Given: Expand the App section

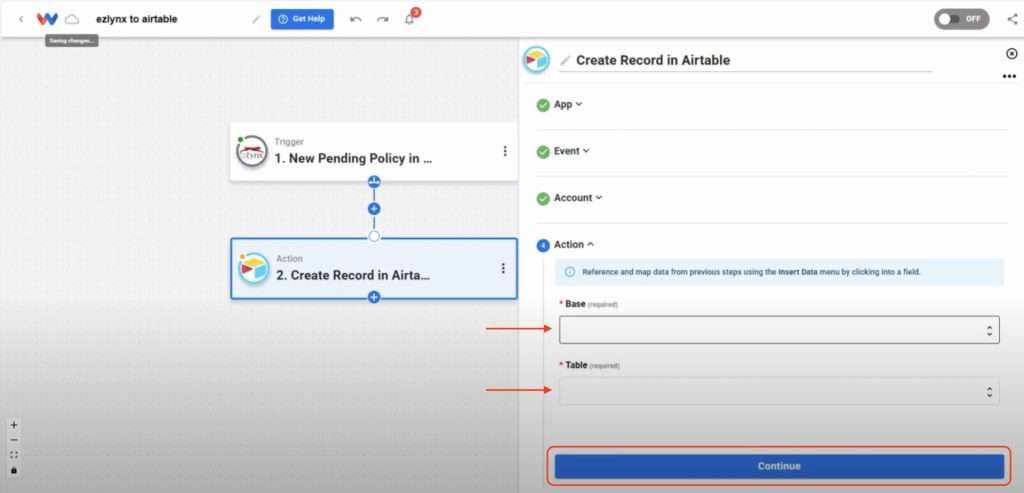Looking at the screenshot, I should [x=568, y=104].
